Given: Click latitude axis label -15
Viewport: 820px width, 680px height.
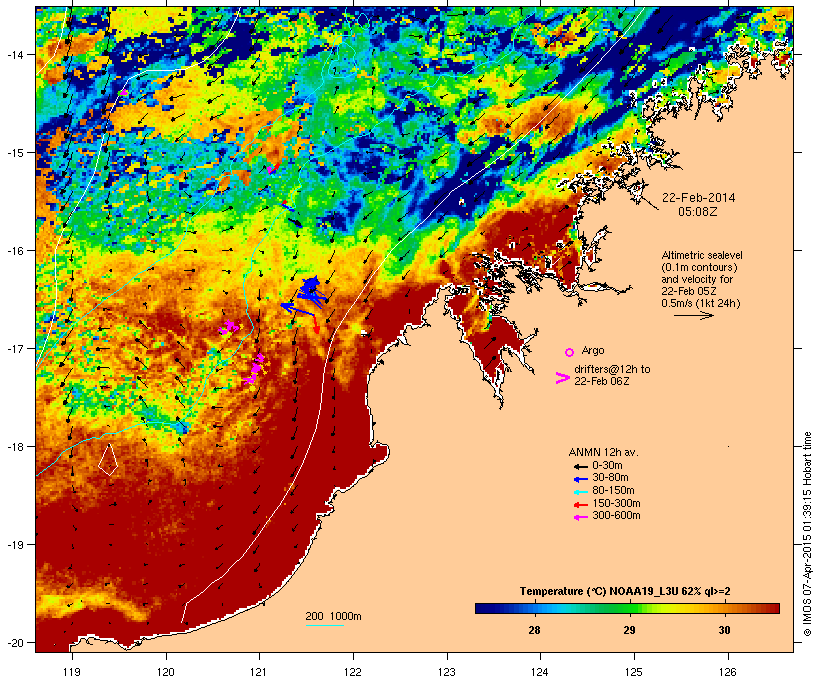Looking at the screenshot, I should (14, 153).
